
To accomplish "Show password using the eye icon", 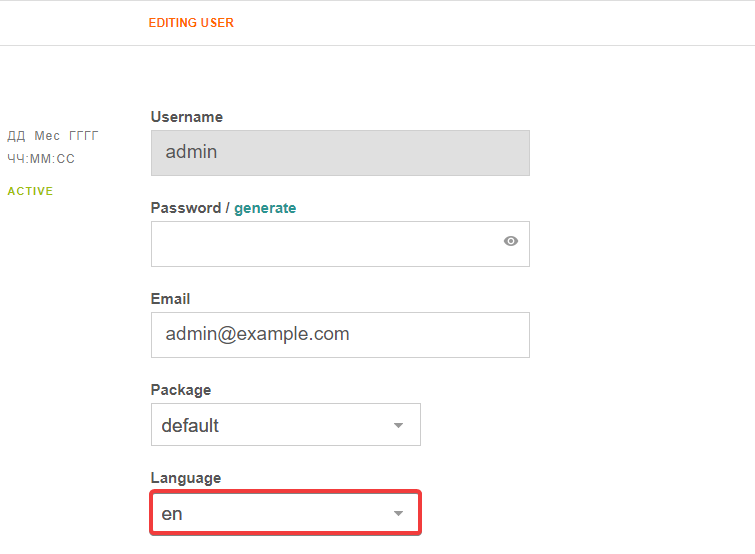I will (511, 241).
